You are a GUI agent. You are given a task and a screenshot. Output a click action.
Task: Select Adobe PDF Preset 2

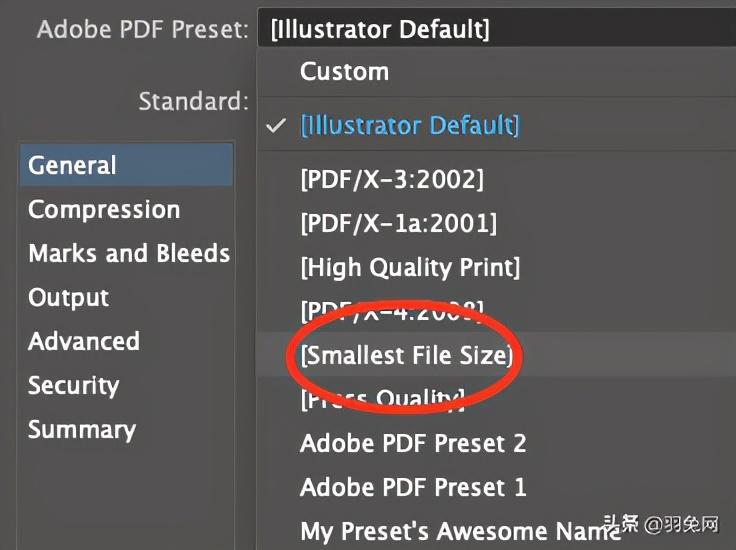coord(412,443)
